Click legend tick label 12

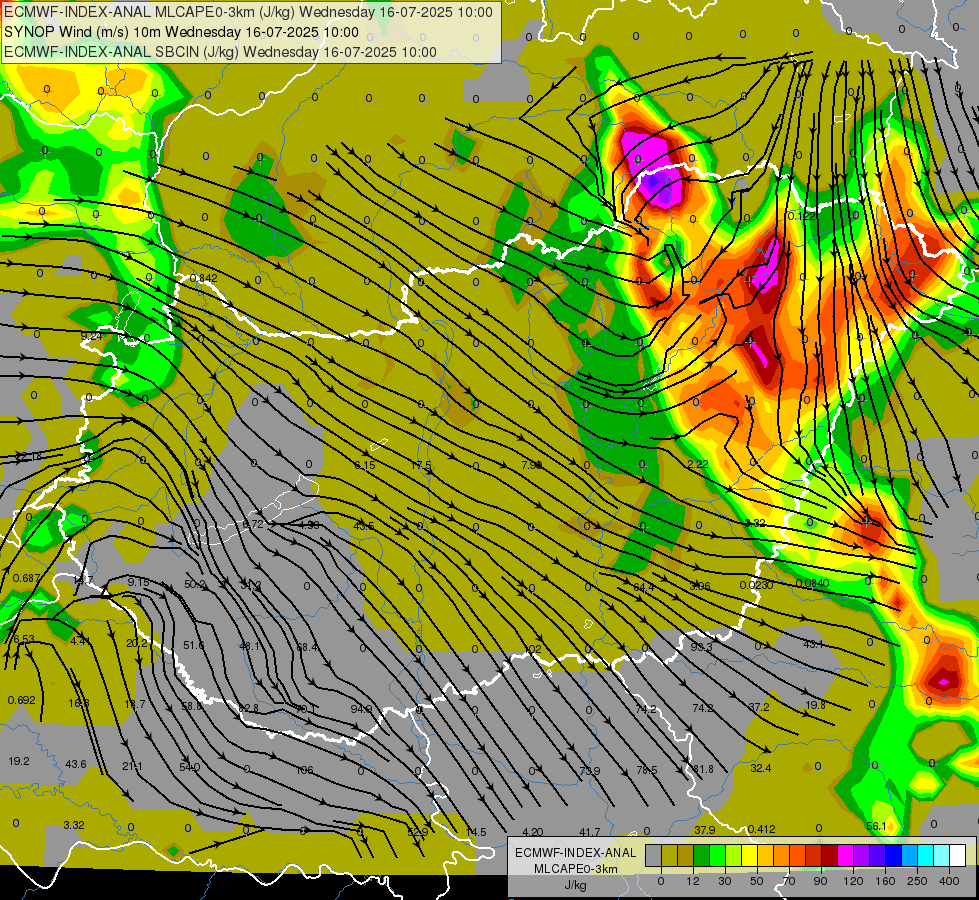click(x=692, y=881)
